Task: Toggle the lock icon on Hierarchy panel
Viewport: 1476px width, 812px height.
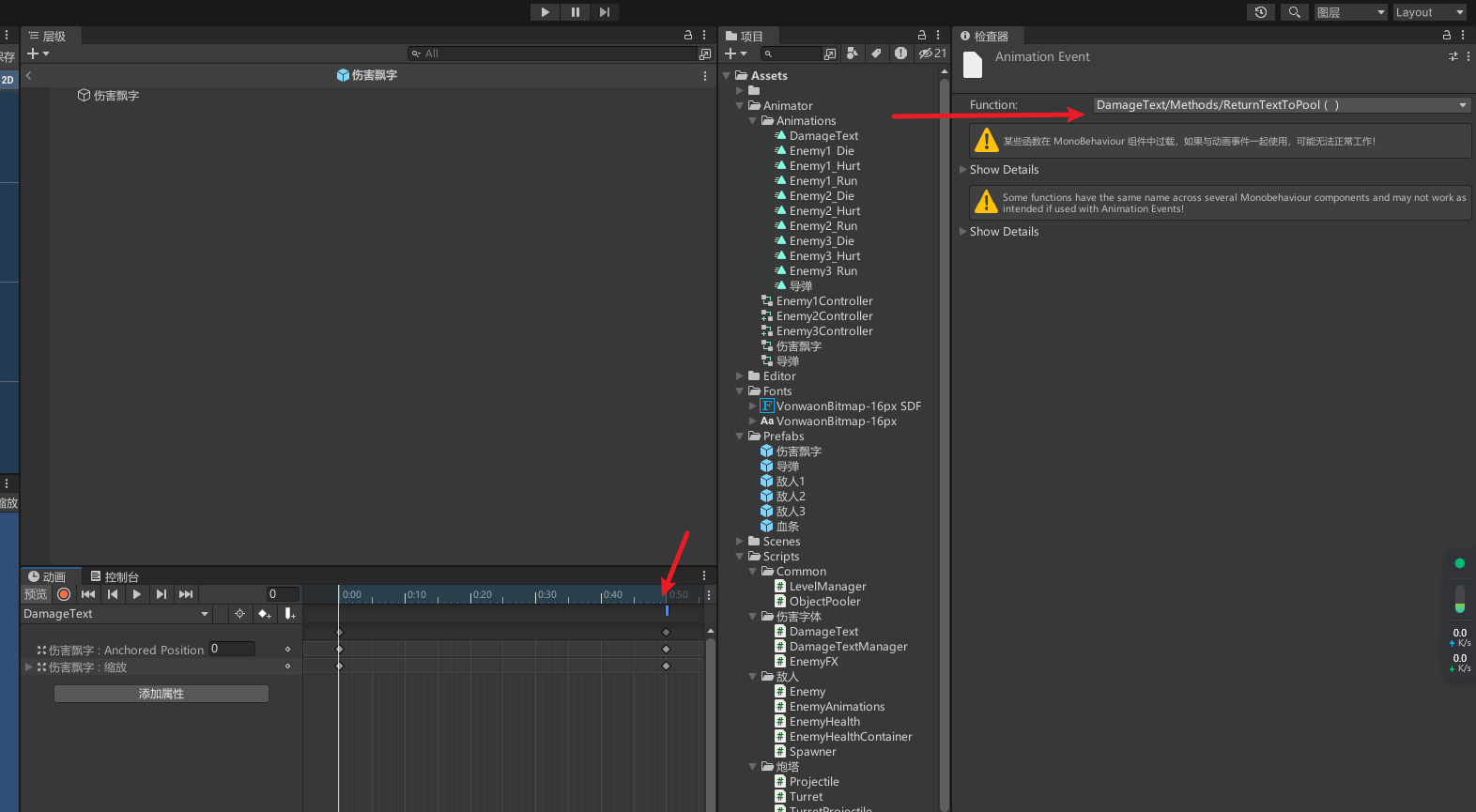Action: point(688,35)
